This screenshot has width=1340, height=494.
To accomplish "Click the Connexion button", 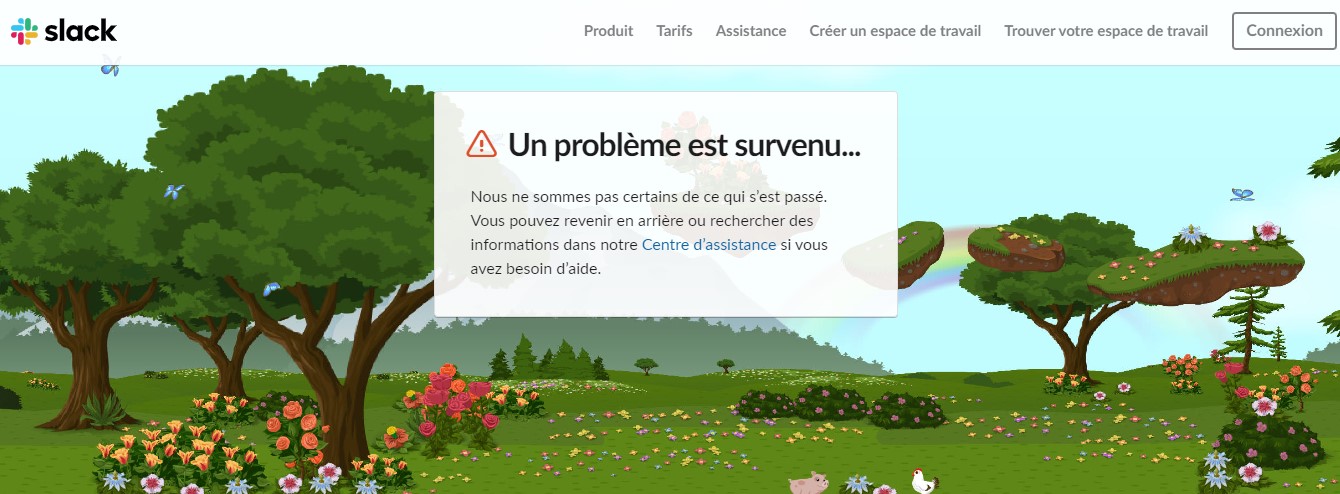I will tap(1284, 31).
